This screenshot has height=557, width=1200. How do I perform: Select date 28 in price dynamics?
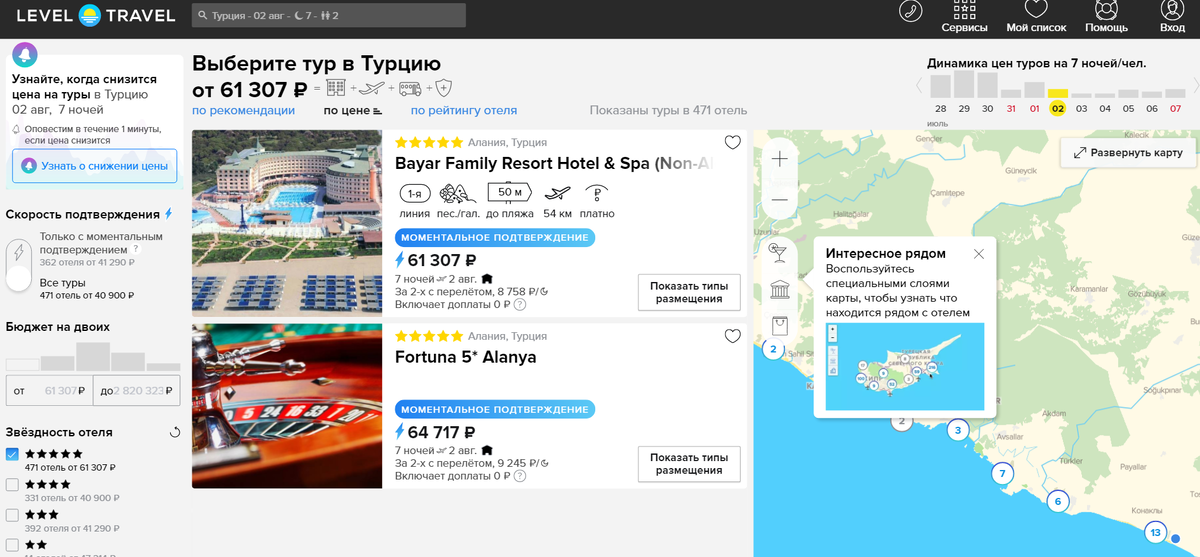click(940, 108)
